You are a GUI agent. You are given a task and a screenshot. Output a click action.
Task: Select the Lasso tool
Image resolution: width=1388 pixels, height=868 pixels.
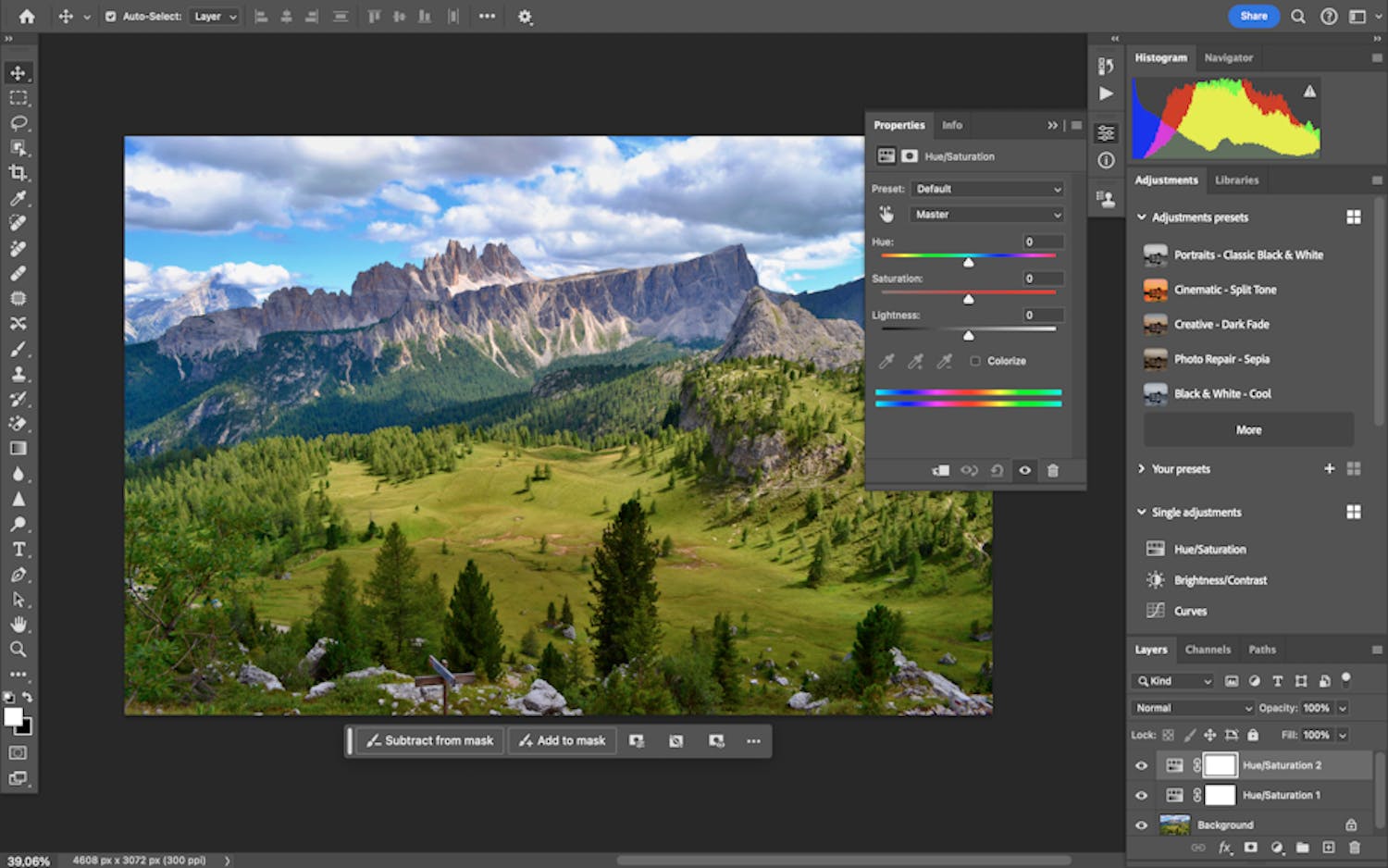point(18,123)
